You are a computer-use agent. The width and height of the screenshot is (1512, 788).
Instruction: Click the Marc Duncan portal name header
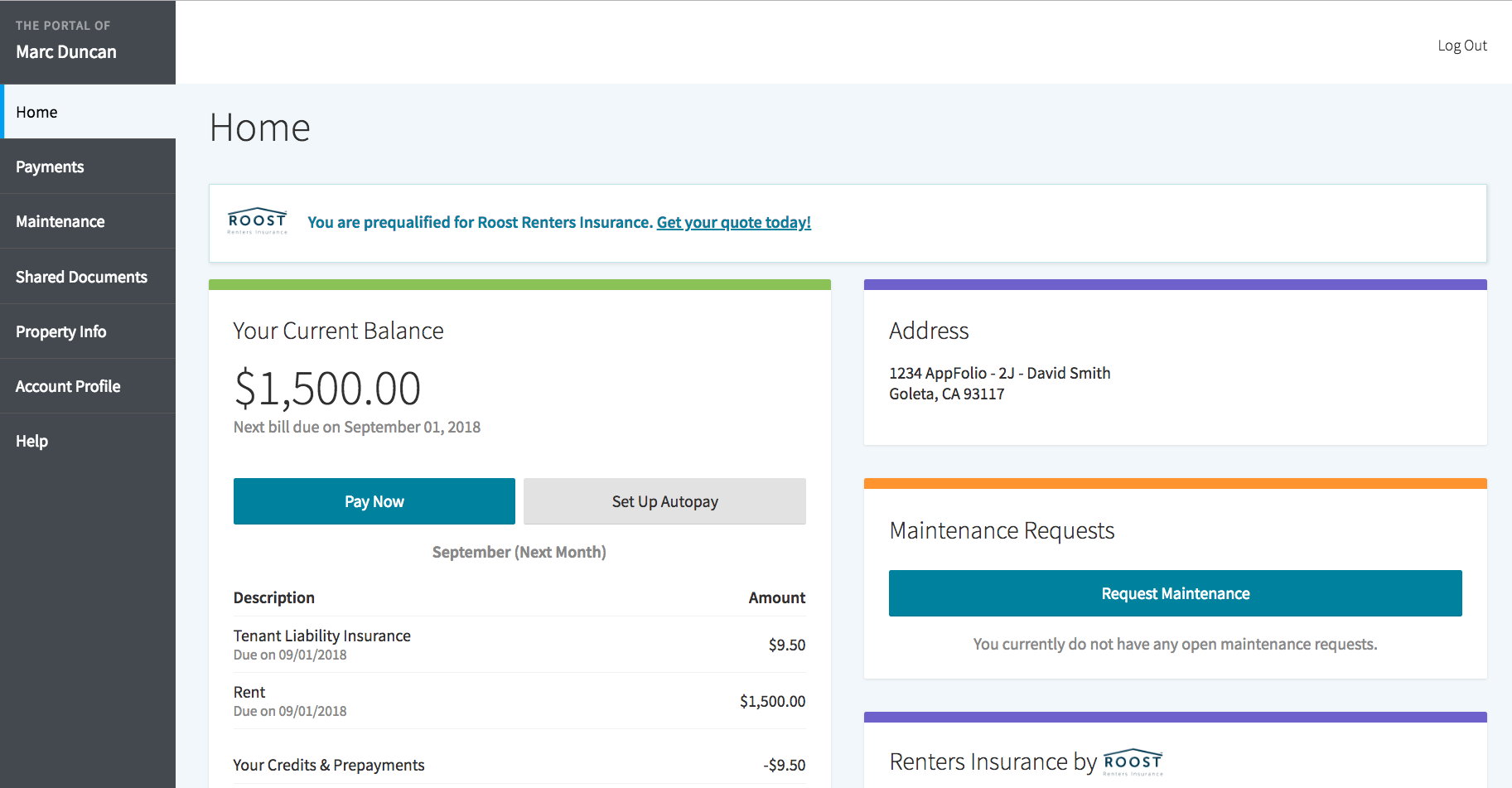pos(66,51)
